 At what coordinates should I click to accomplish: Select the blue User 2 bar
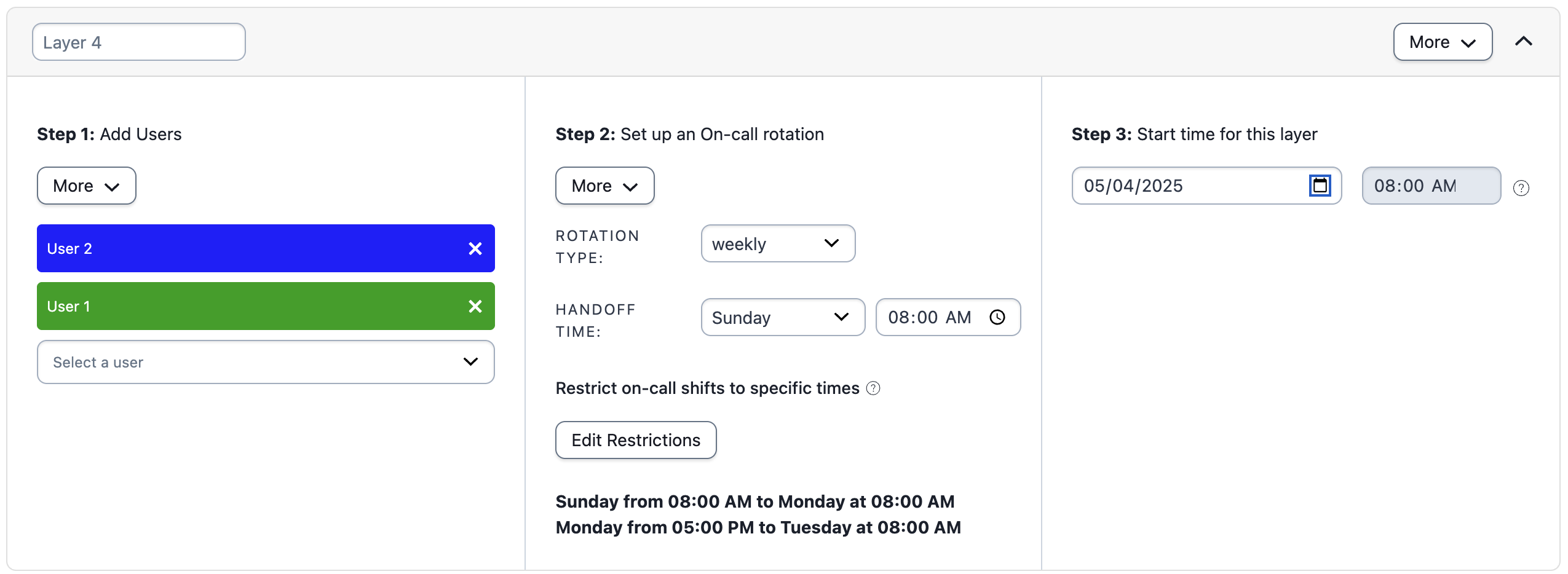pos(246,249)
